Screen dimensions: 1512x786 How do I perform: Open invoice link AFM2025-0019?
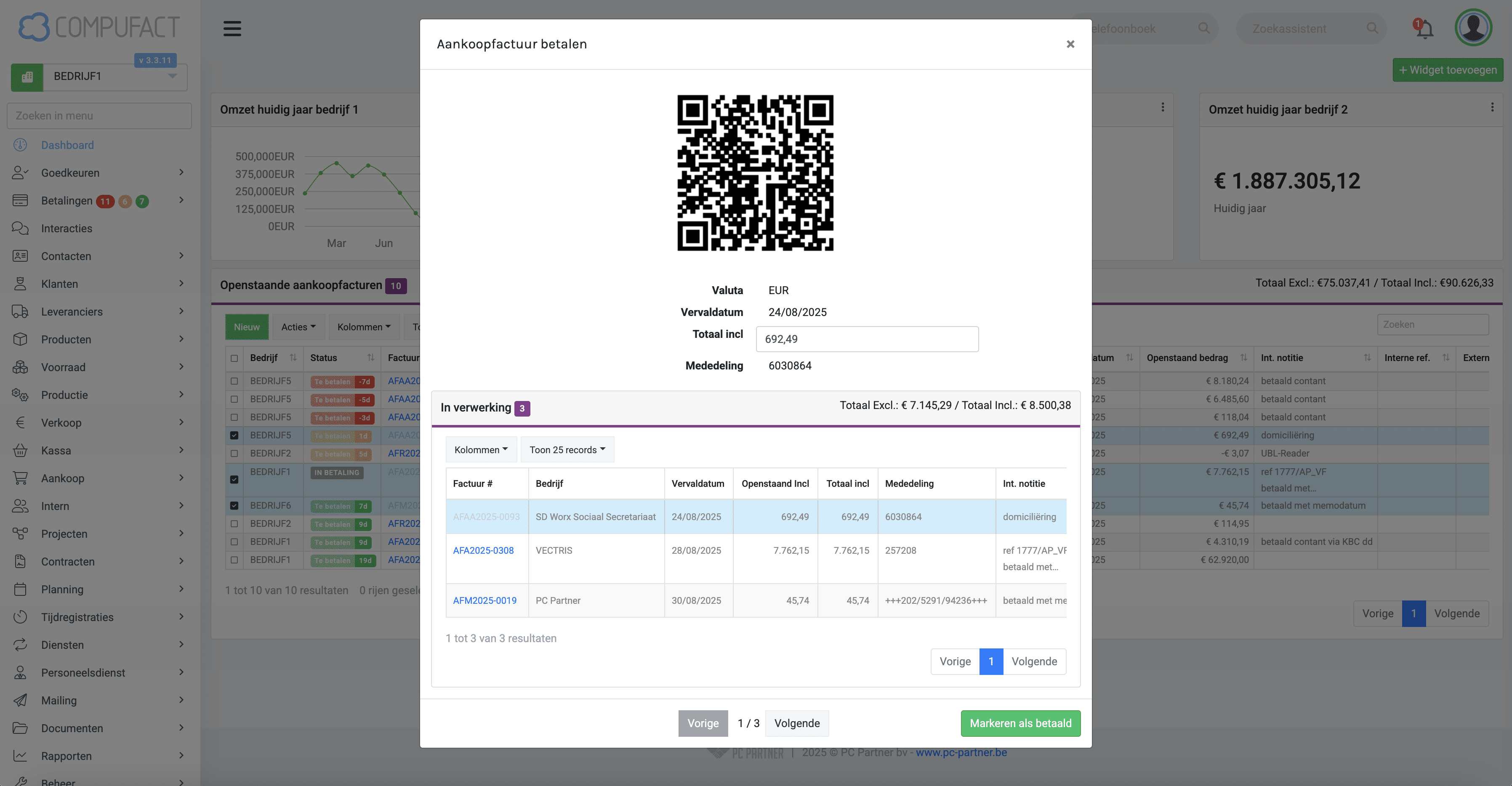(485, 600)
